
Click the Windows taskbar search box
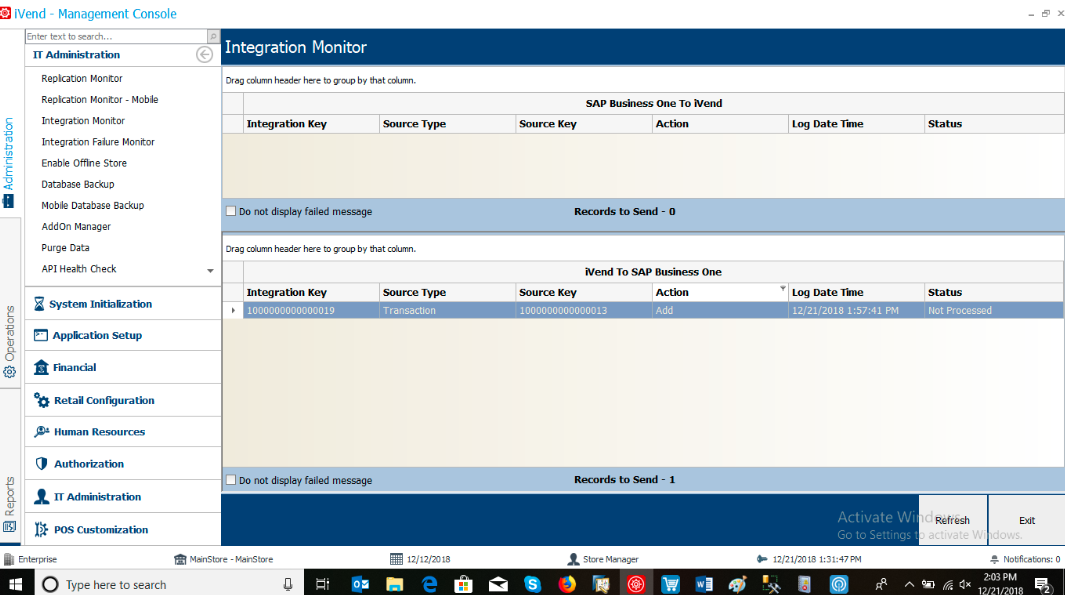pyautogui.click(x=170, y=584)
